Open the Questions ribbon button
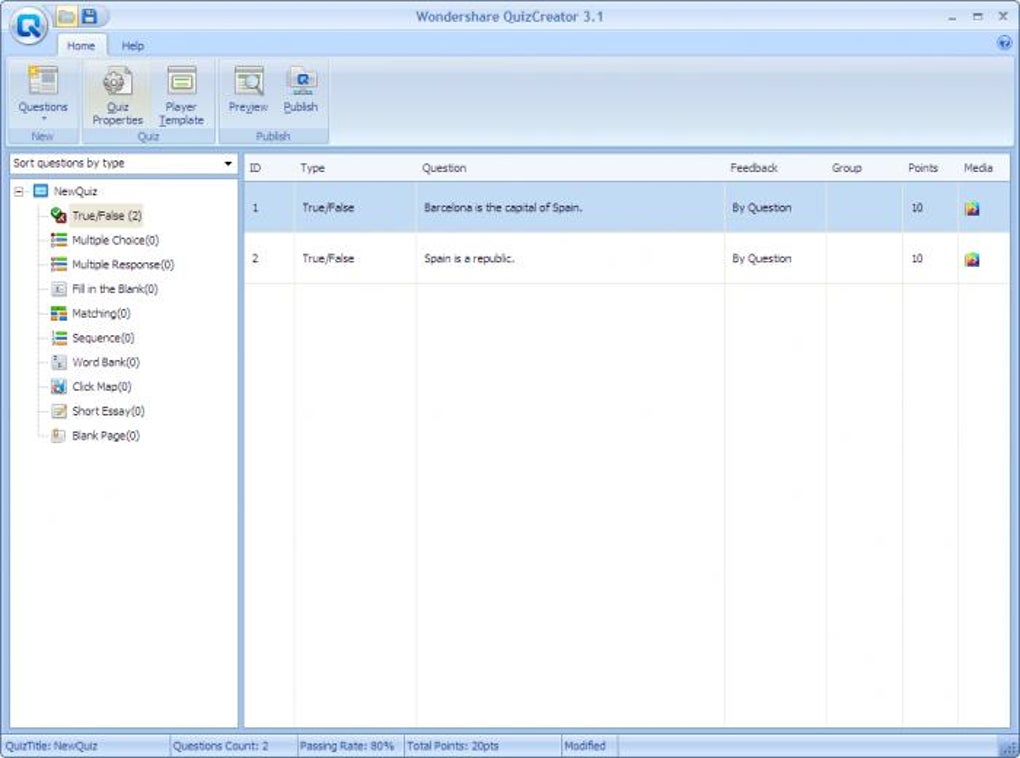1020x758 pixels. click(43, 94)
